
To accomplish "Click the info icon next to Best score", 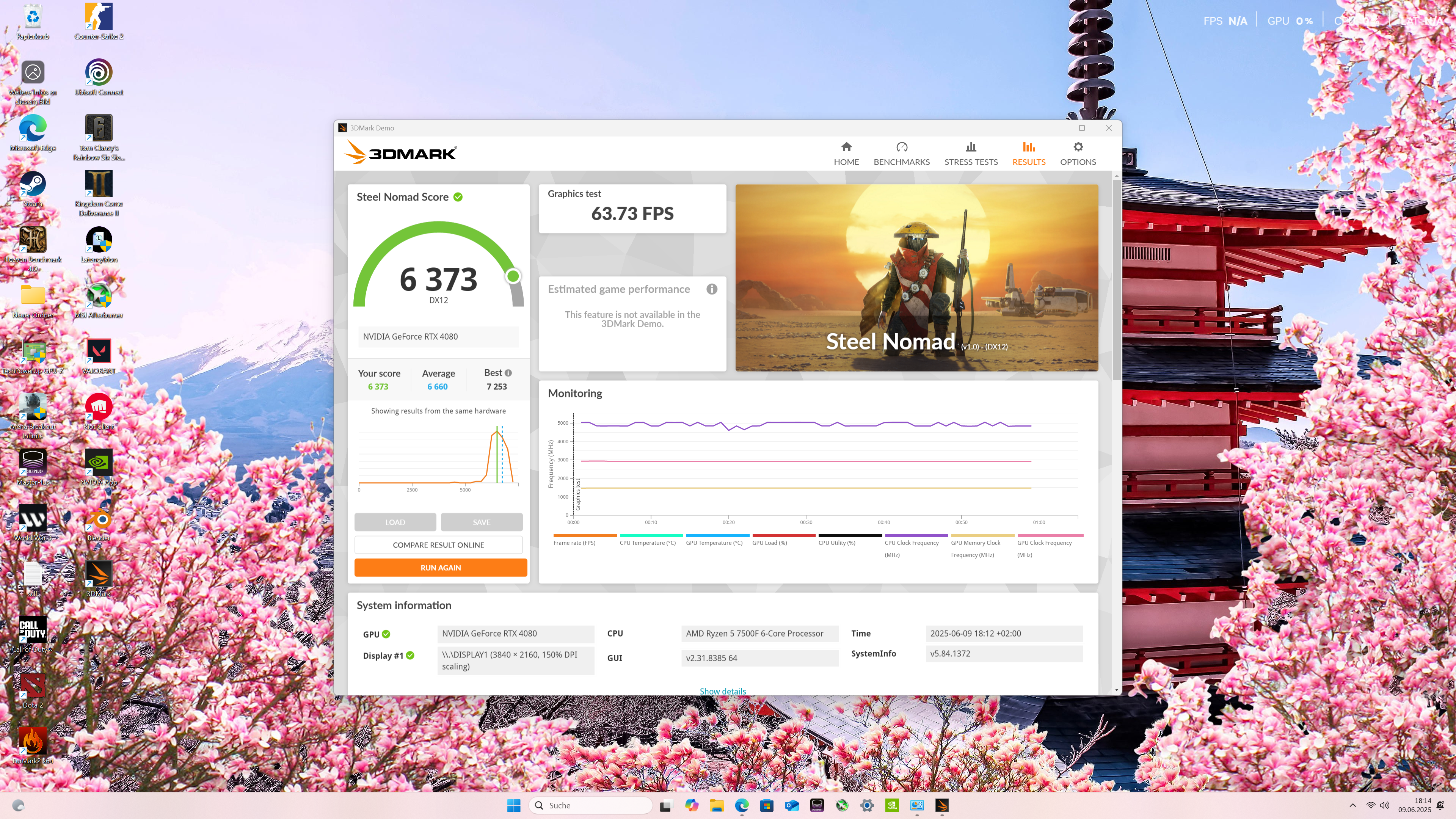I will pyautogui.click(x=508, y=373).
